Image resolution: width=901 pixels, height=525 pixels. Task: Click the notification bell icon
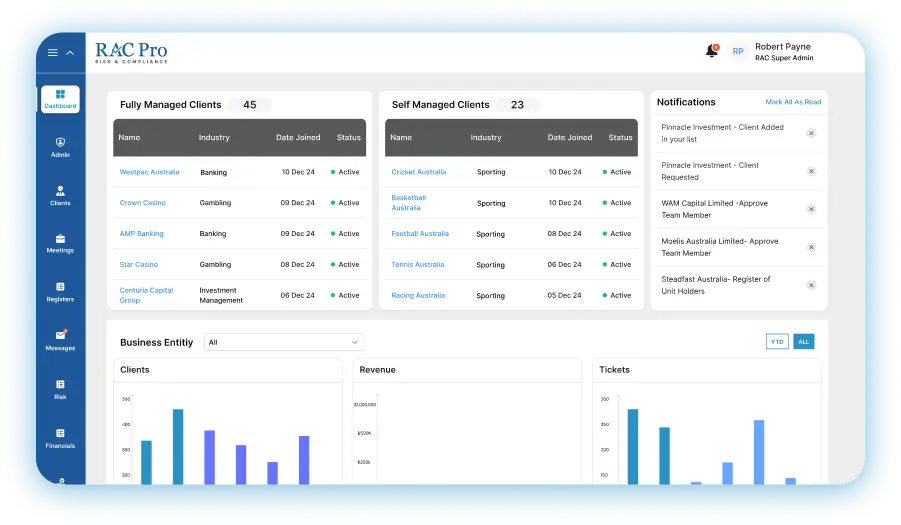(711, 51)
